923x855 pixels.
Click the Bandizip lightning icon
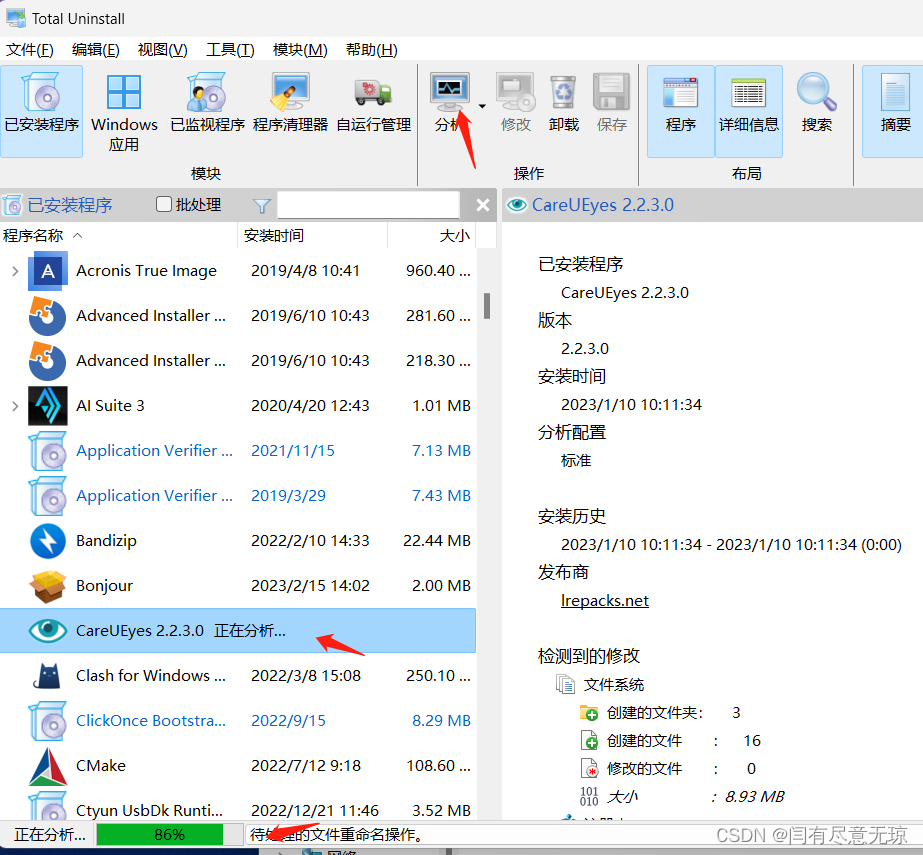pos(48,541)
